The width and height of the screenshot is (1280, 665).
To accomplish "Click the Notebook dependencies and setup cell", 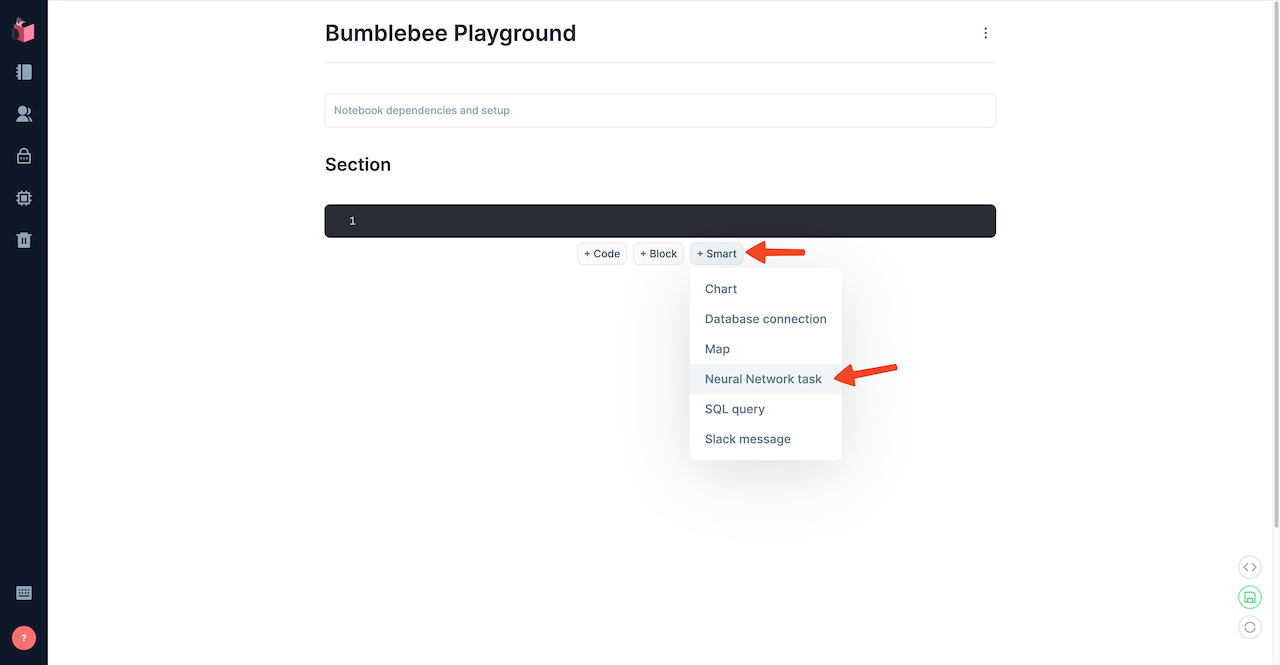I will (660, 110).
